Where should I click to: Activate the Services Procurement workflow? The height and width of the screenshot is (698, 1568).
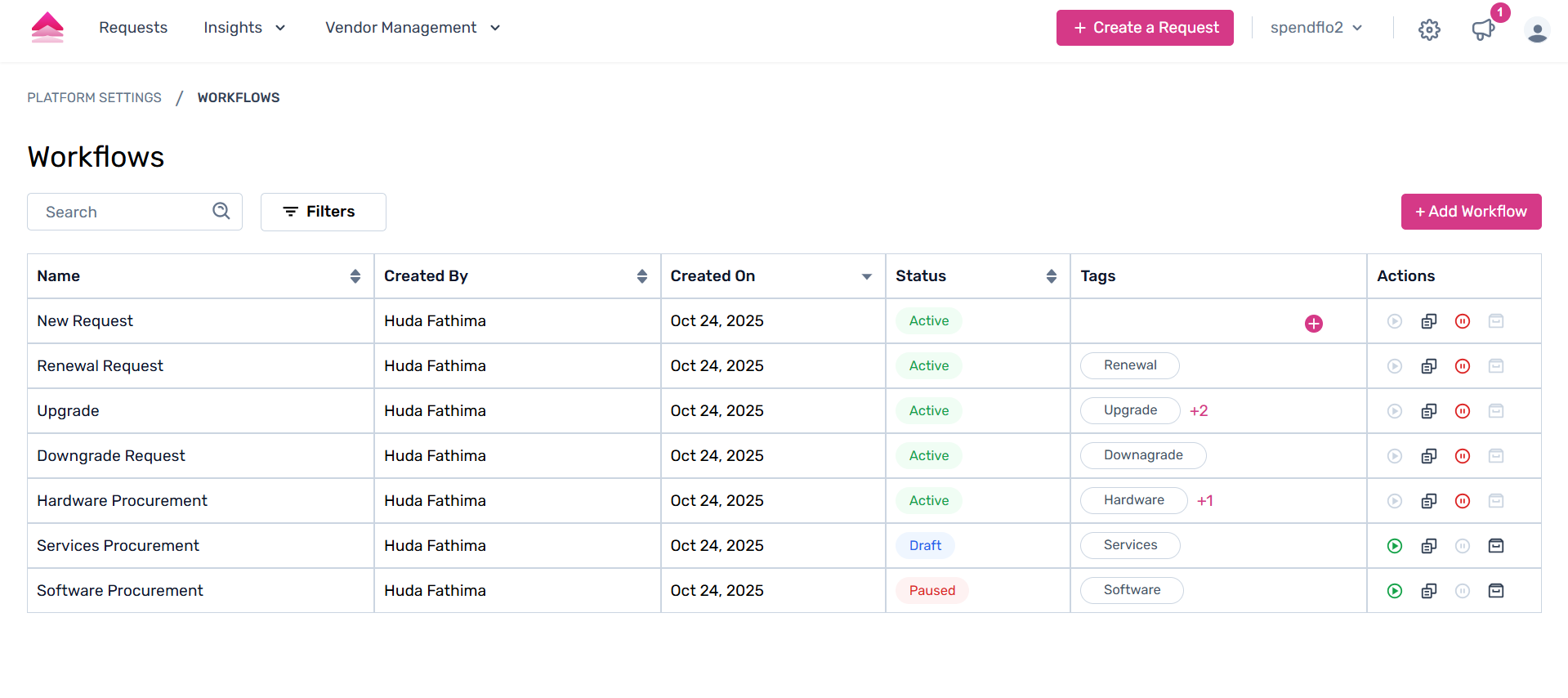1394,546
